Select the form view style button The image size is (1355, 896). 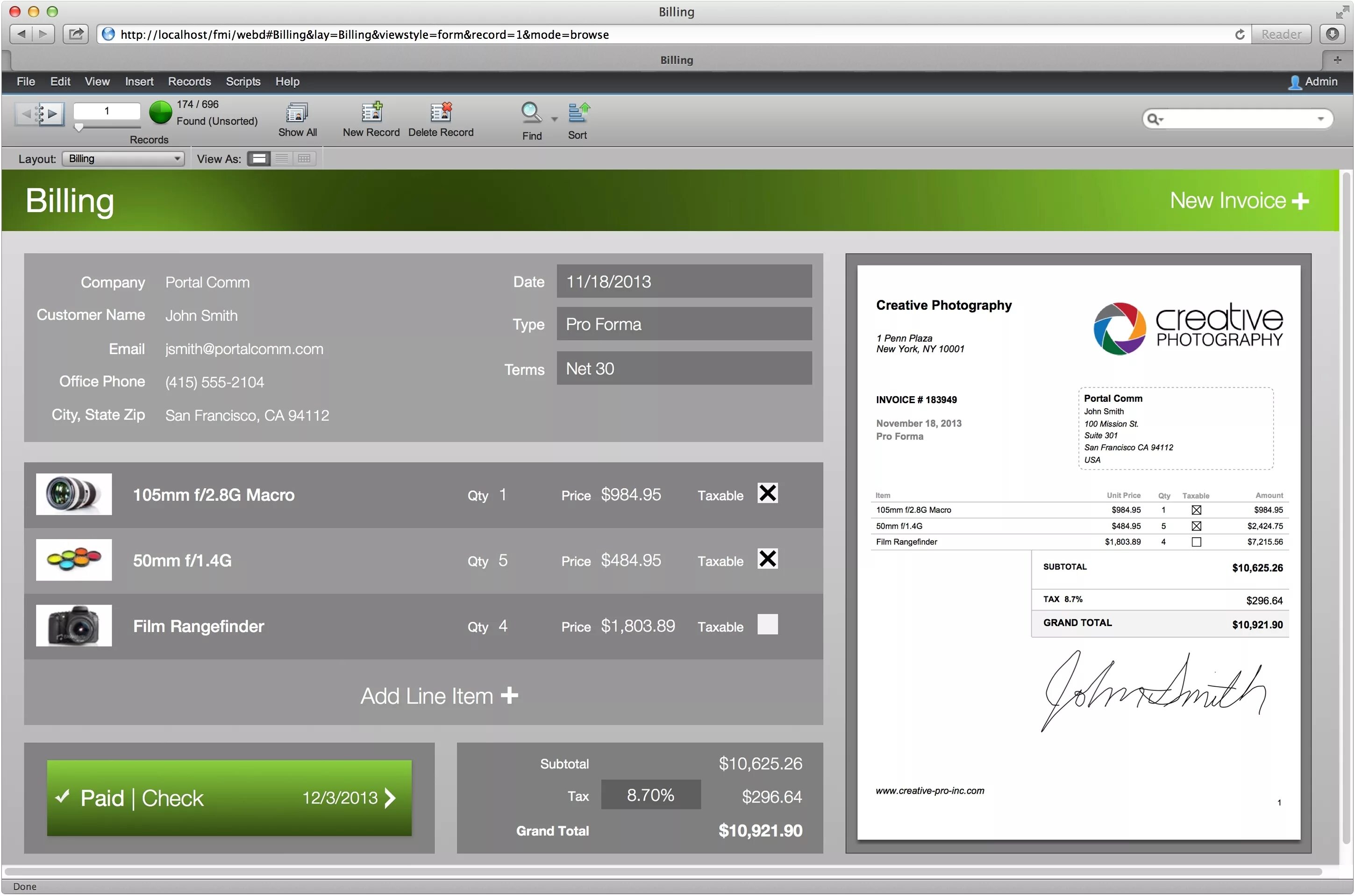pos(258,158)
